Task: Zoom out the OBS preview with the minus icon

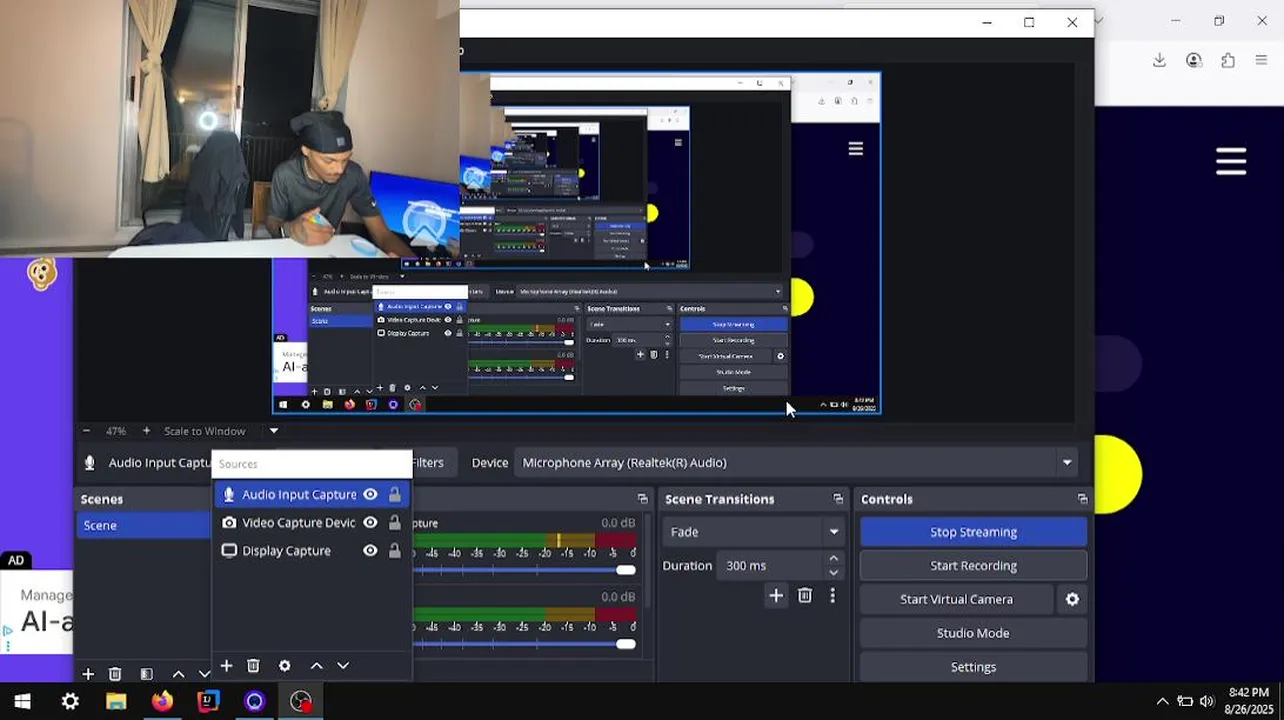Action: (x=86, y=431)
